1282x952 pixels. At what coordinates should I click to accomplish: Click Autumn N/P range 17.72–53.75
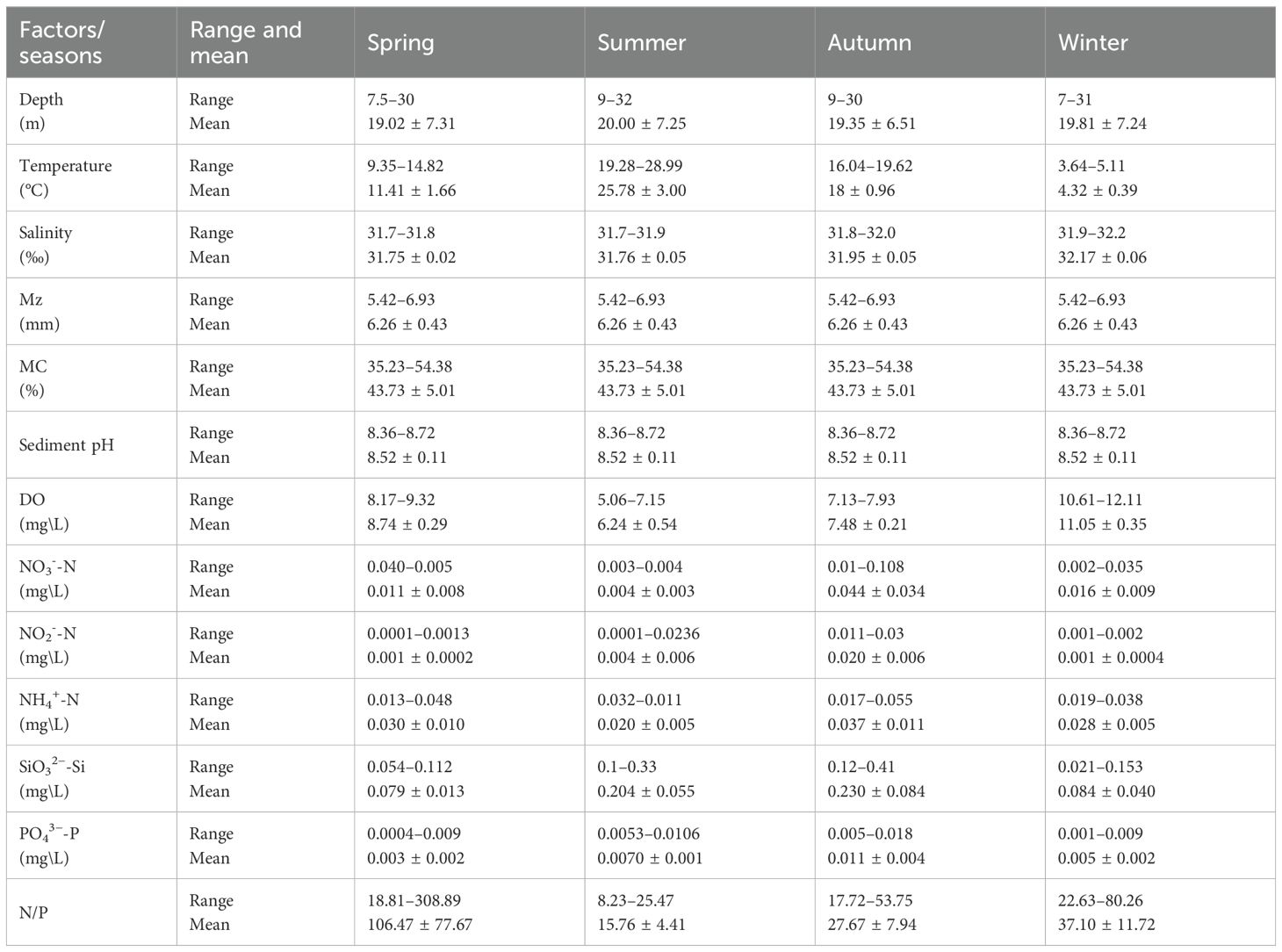(x=870, y=900)
